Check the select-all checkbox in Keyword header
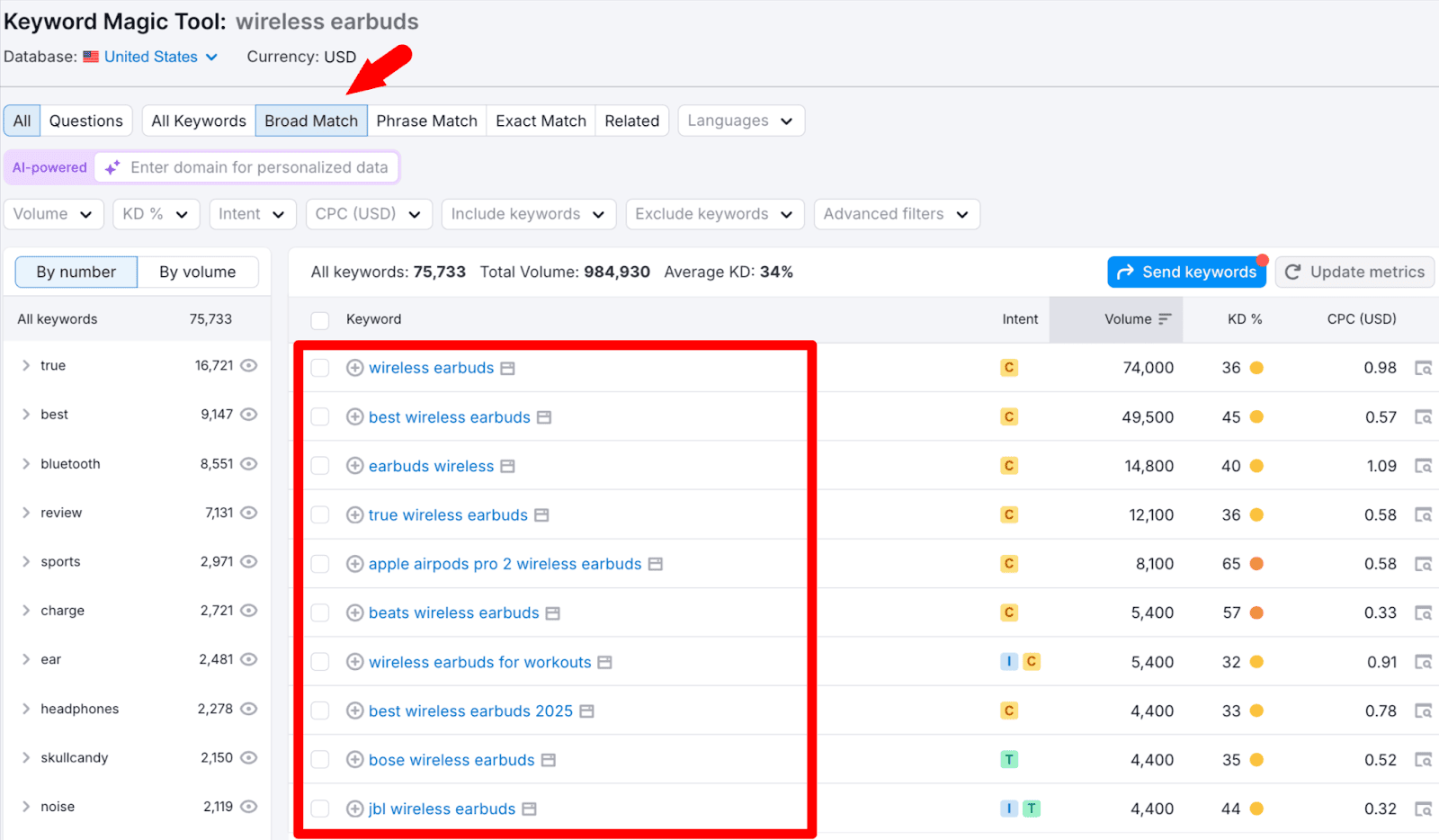Screen dimensions: 1439x840 [x=319, y=320]
